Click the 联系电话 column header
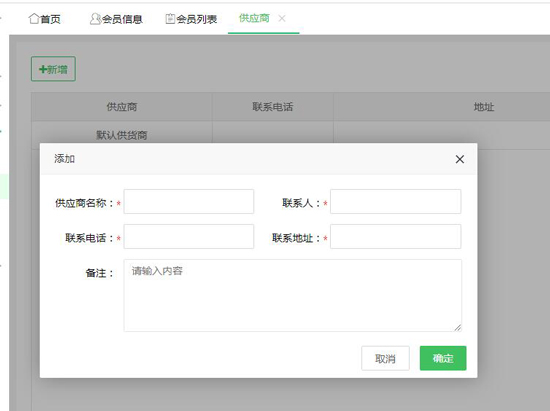 [x=273, y=107]
